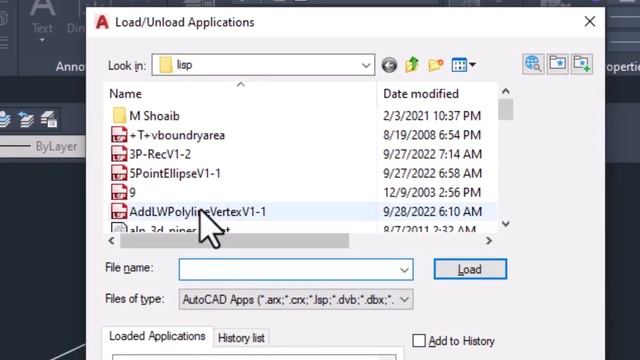The height and width of the screenshot is (360, 640).
Task: Select the AddLWPolylineVertexV1-1 file
Action: click(x=198, y=212)
